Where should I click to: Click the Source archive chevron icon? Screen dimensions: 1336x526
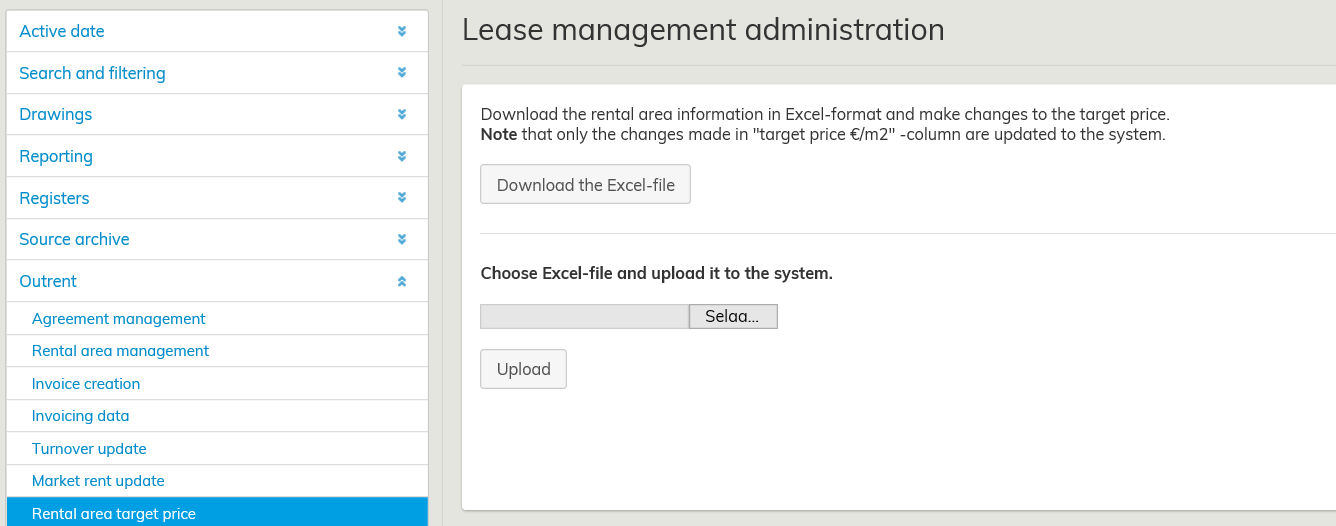point(401,239)
